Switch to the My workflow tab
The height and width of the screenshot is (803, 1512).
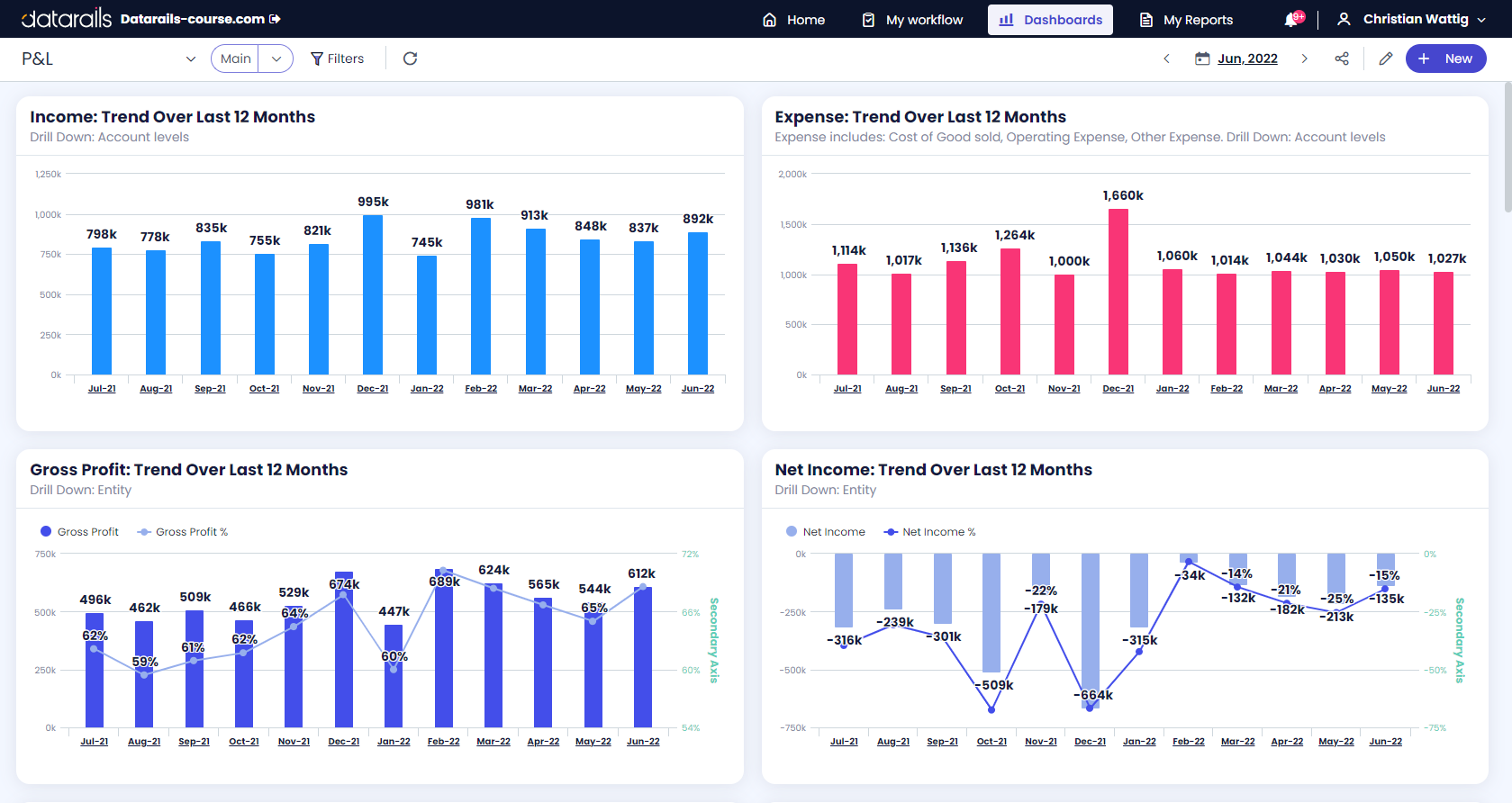[912, 20]
